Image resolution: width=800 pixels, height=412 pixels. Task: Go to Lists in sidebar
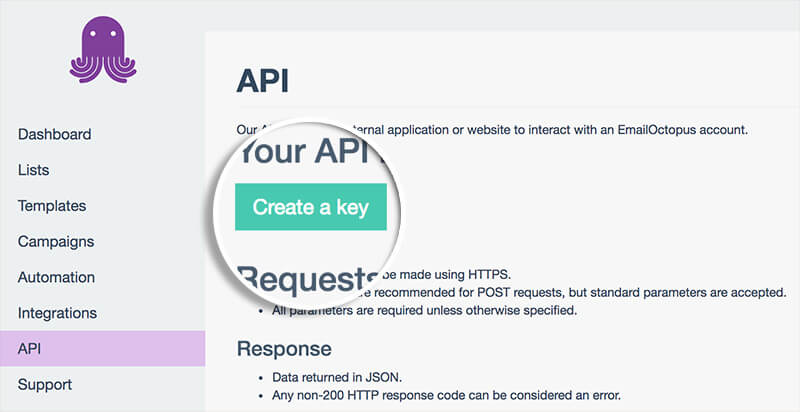pyautogui.click(x=34, y=170)
